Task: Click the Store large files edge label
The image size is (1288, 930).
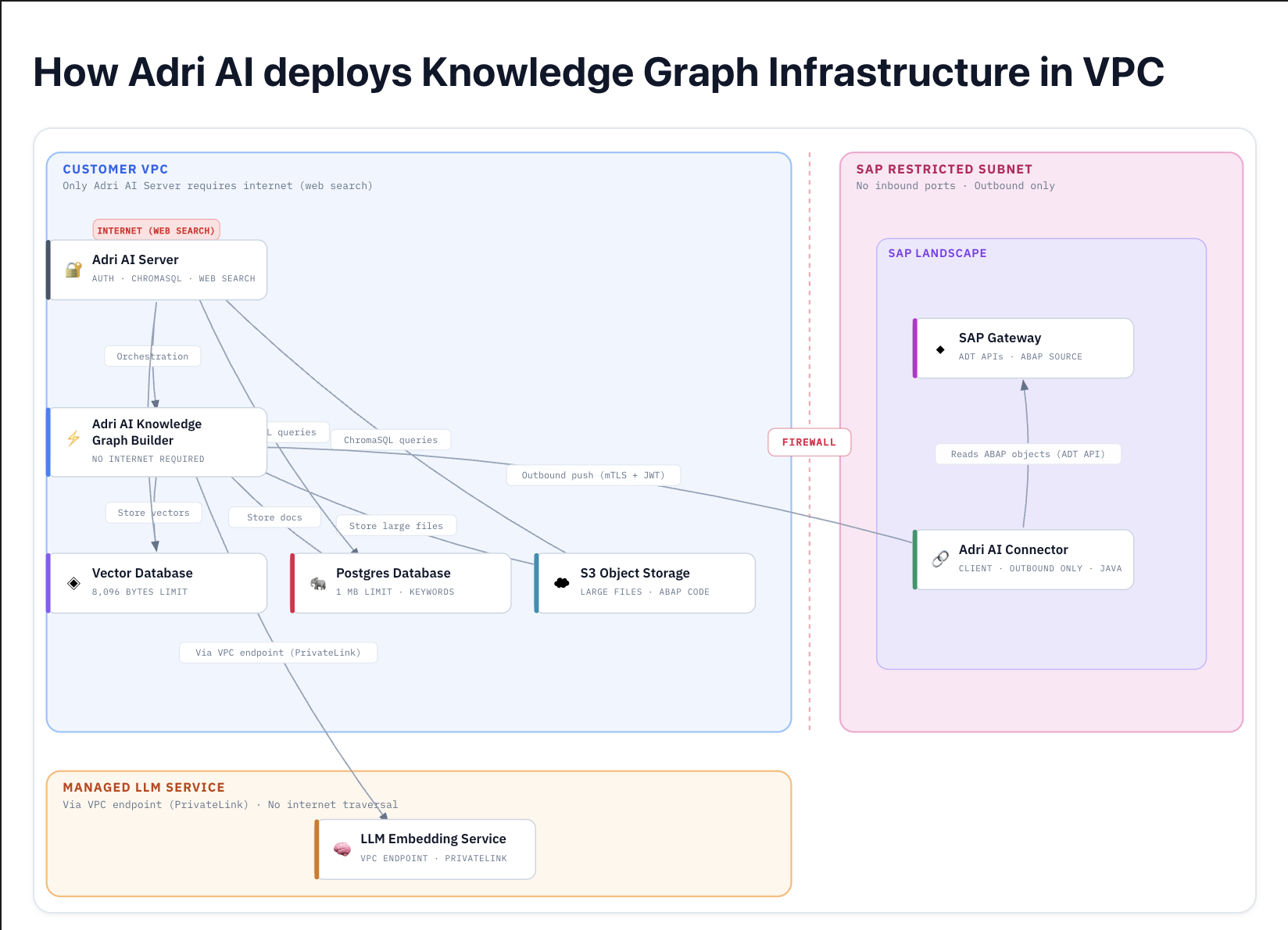Action: click(396, 526)
